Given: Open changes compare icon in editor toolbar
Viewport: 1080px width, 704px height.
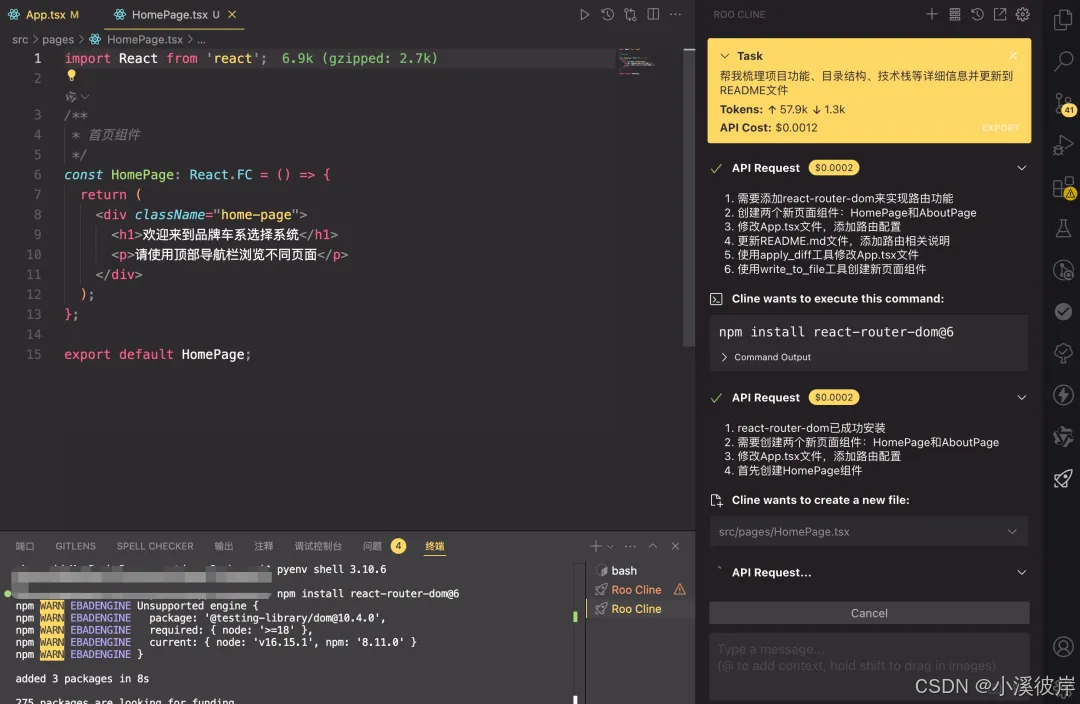Looking at the screenshot, I should click(630, 14).
